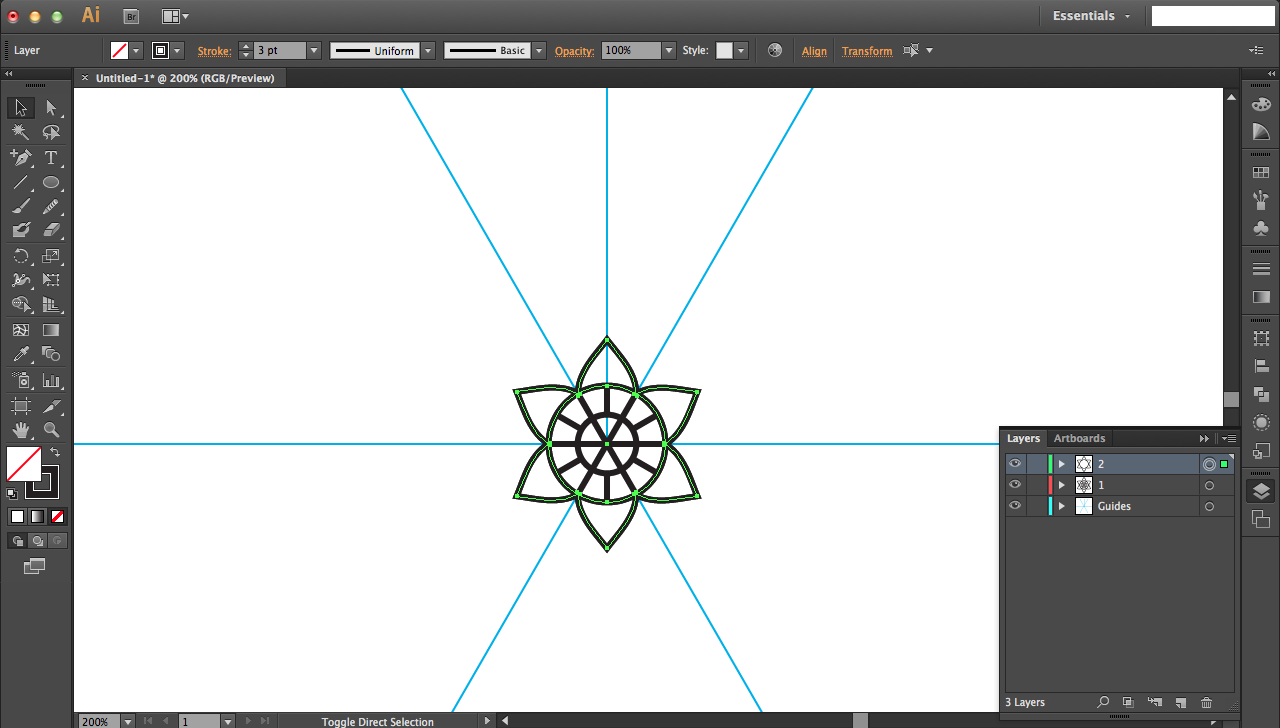Image resolution: width=1280 pixels, height=728 pixels.
Task: Open the Symbols panel club icon
Action: (1261, 229)
